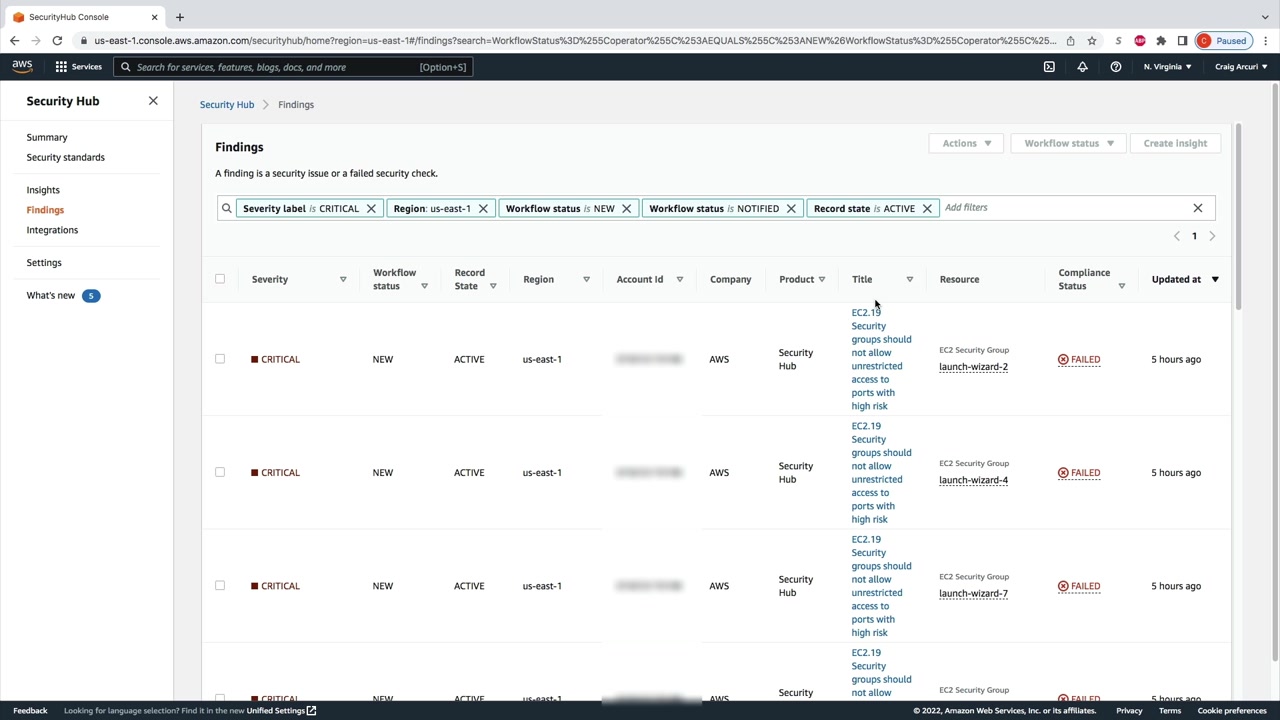Open the CloudShell terminal icon

point(1049,67)
